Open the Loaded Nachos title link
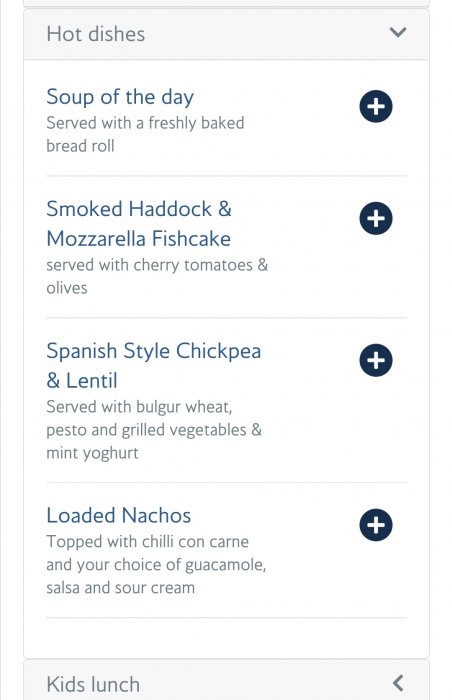Screen dimensions: 452x700 coord(119,515)
